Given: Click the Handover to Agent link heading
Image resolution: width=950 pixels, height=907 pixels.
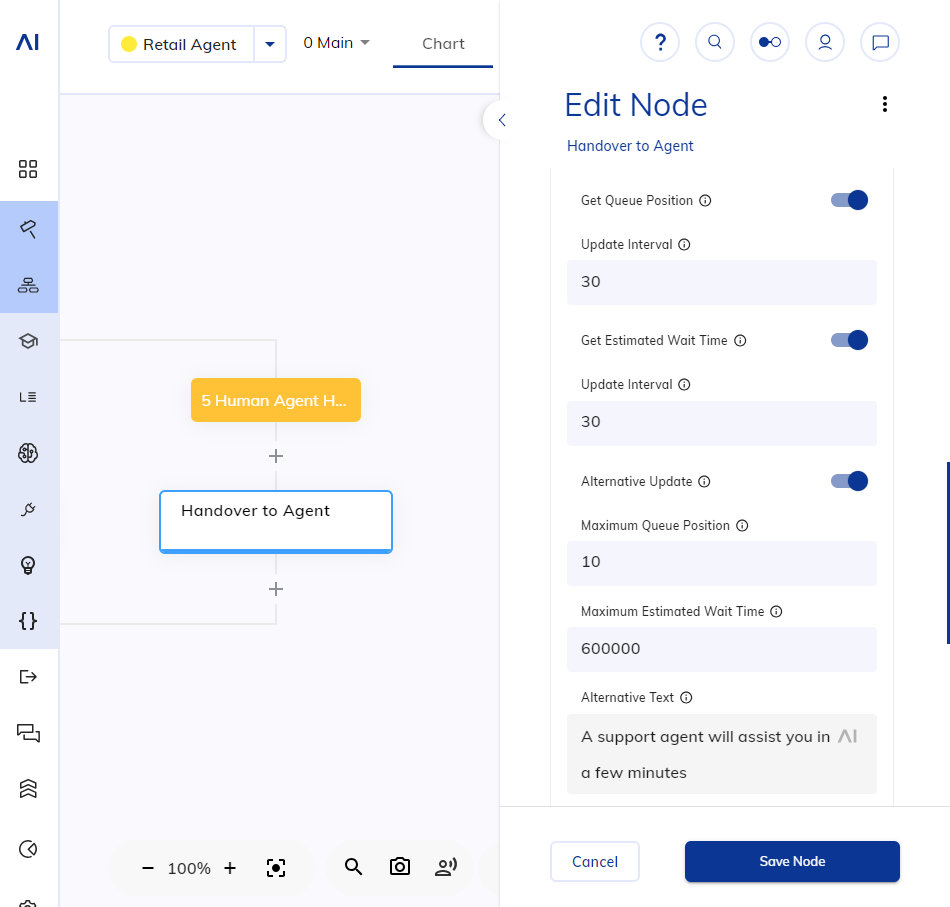Looking at the screenshot, I should (x=630, y=146).
